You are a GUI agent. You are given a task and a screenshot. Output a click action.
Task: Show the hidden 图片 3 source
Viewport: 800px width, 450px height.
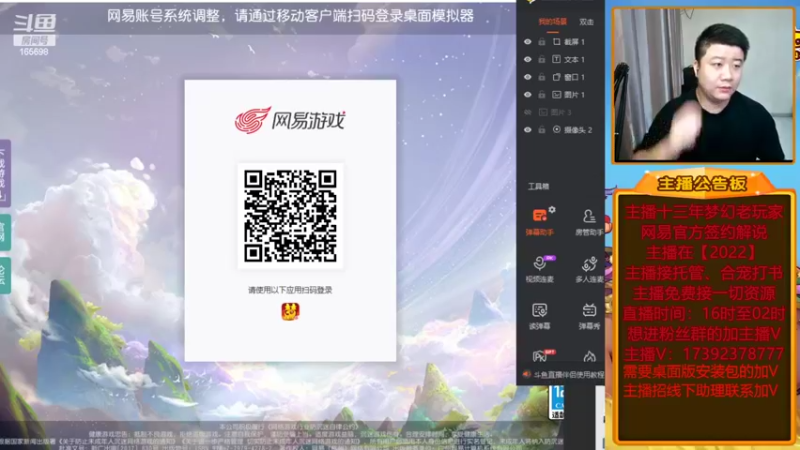(528, 112)
